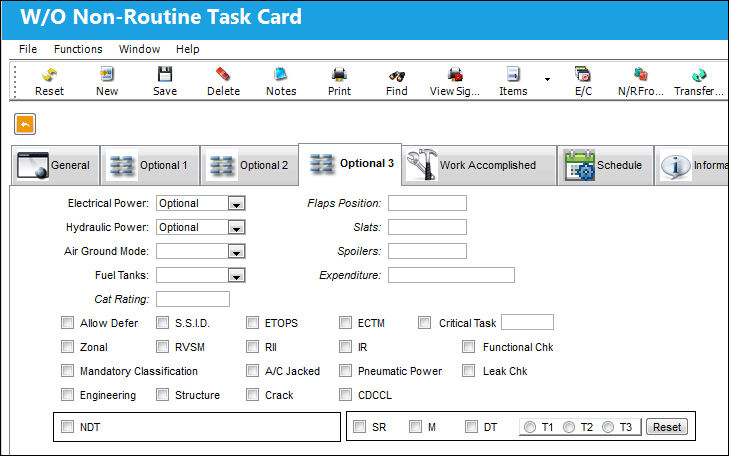Check the Engineering checkbox
This screenshot has height=456, width=729.
pyautogui.click(x=67, y=395)
